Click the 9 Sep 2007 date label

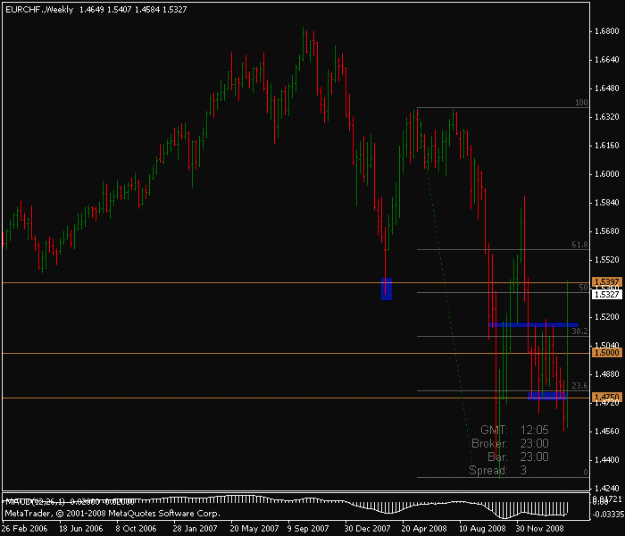(308, 529)
